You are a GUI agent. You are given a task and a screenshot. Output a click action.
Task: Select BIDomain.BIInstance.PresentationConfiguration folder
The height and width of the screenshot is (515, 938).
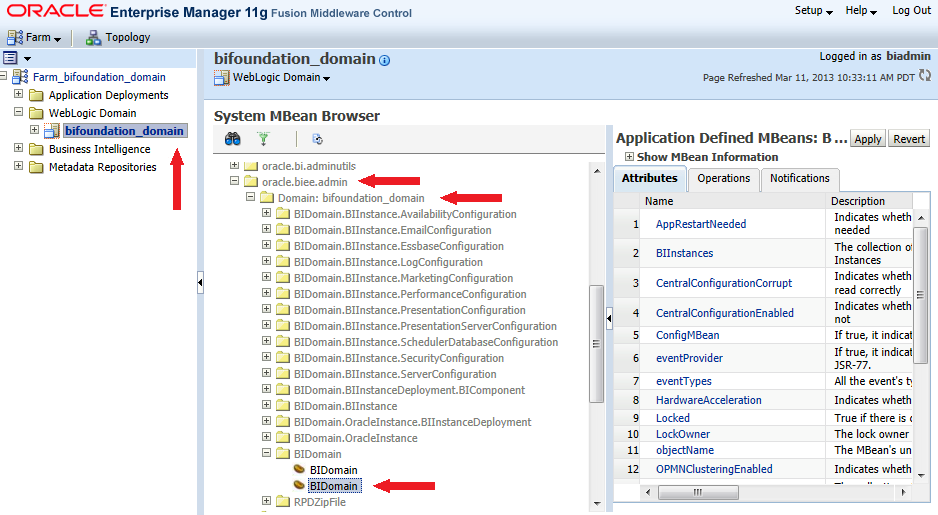pyautogui.click(x=410, y=310)
